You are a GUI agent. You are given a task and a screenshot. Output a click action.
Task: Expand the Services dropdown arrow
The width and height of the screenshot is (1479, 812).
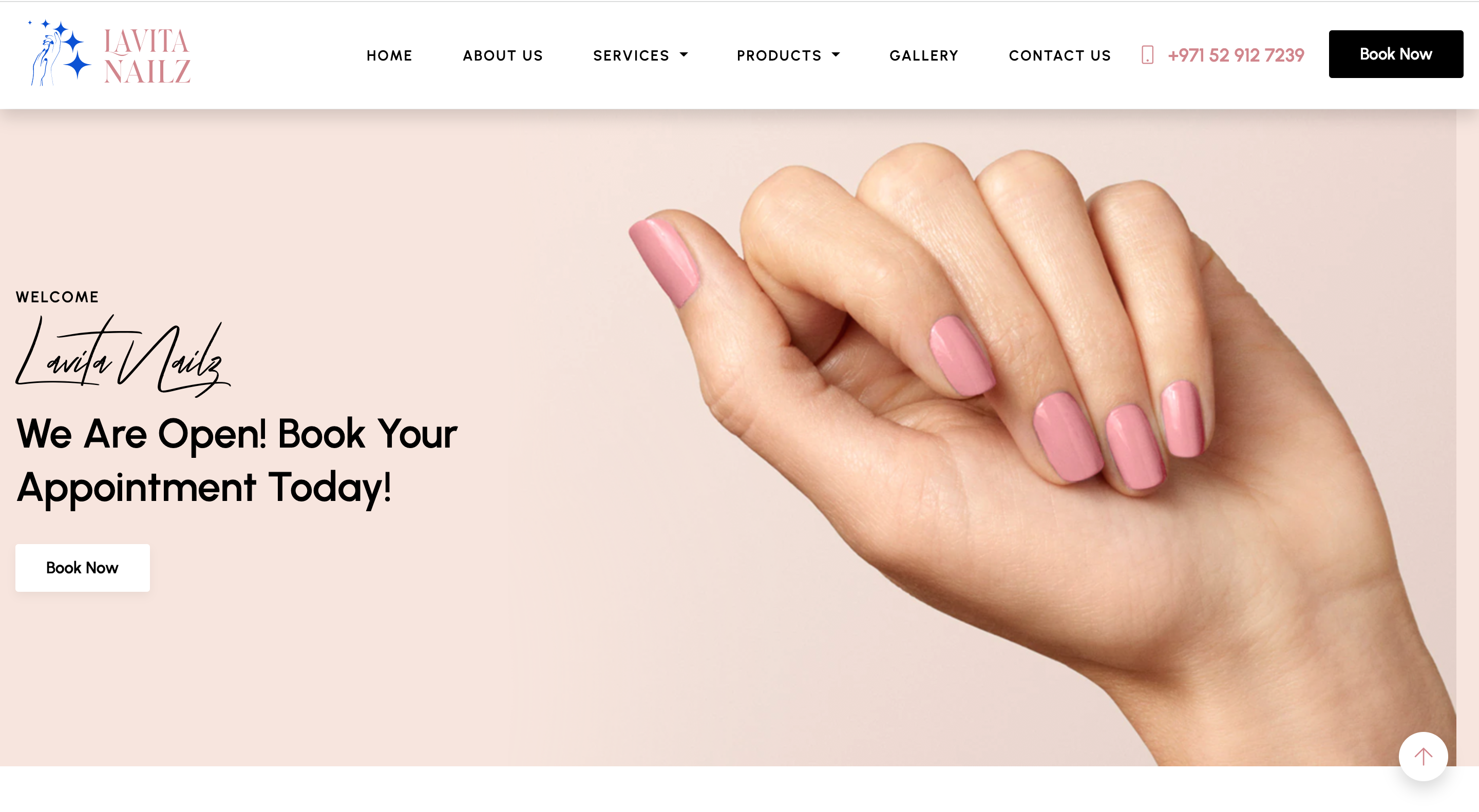pyautogui.click(x=683, y=55)
